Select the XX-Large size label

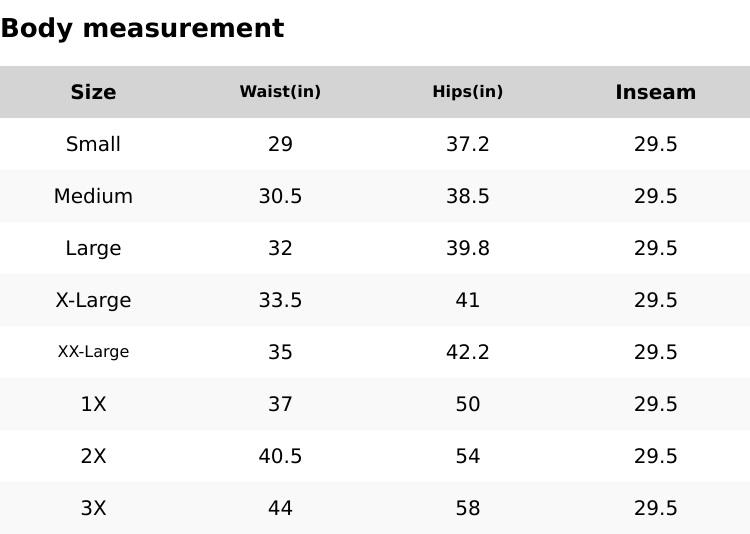(x=93, y=352)
